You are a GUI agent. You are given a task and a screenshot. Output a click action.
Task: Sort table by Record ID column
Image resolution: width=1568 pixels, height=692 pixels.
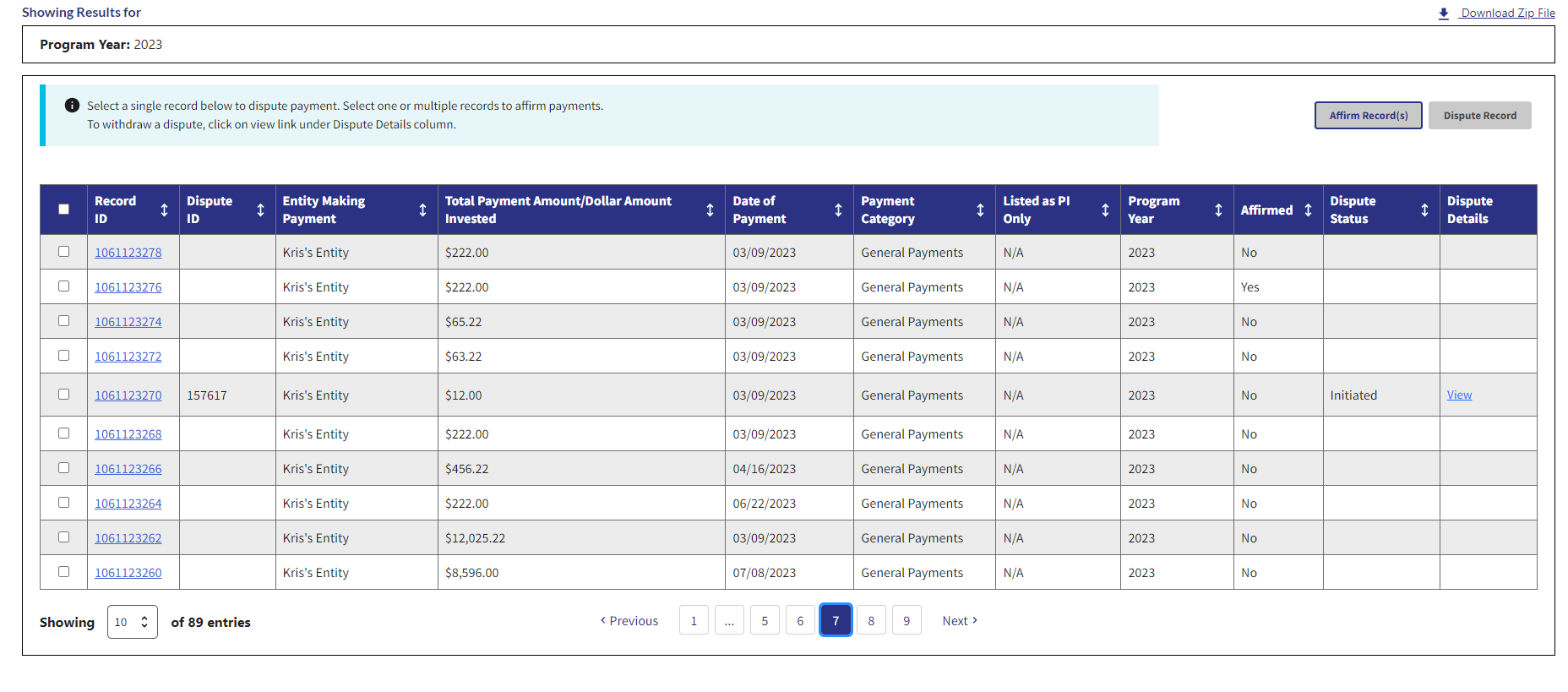pos(164,210)
